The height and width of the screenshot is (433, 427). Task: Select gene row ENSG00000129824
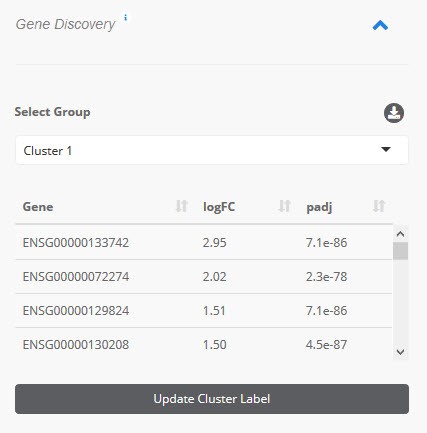click(x=204, y=311)
